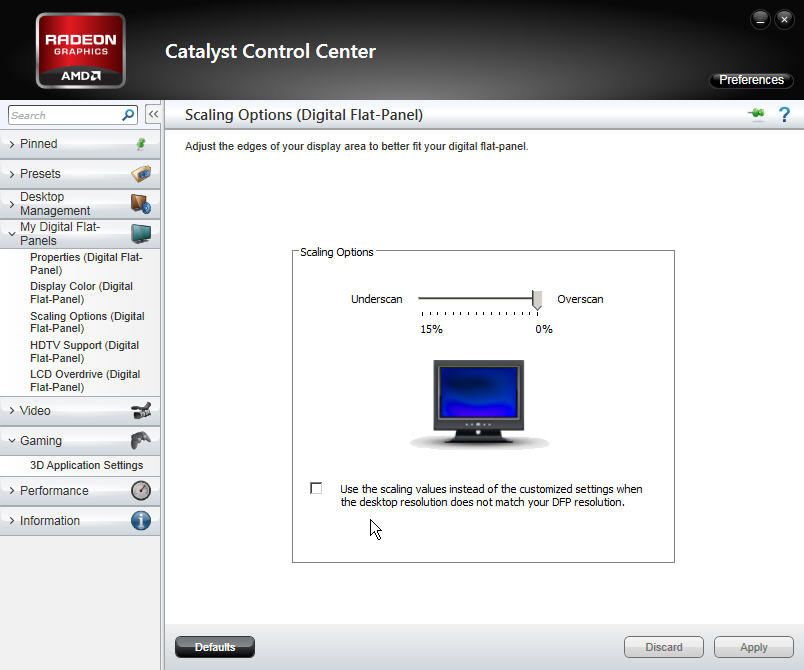Enable use scaling values instead of customized settings
This screenshot has height=670, width=804.
coord(316,488)
